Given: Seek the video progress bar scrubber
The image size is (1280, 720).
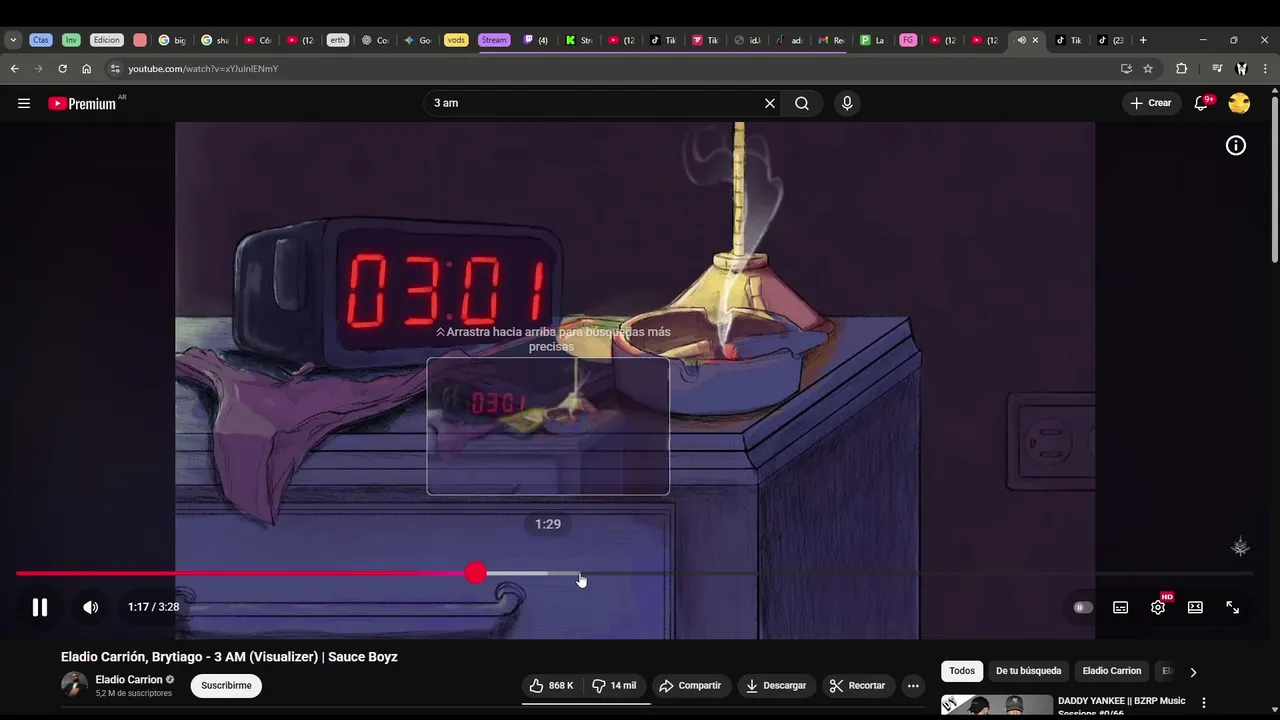Looking at the screenshot, I should (476, 573).
